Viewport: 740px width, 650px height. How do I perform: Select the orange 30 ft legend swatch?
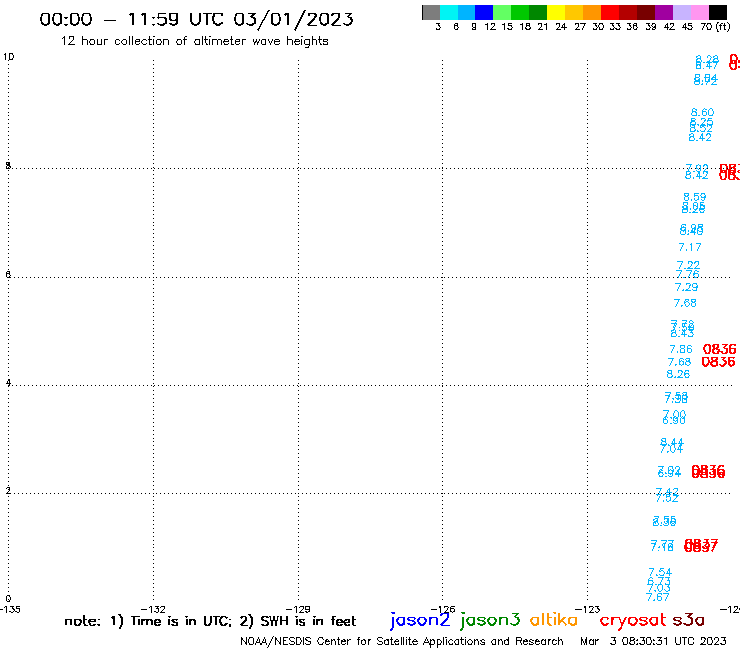592,12
